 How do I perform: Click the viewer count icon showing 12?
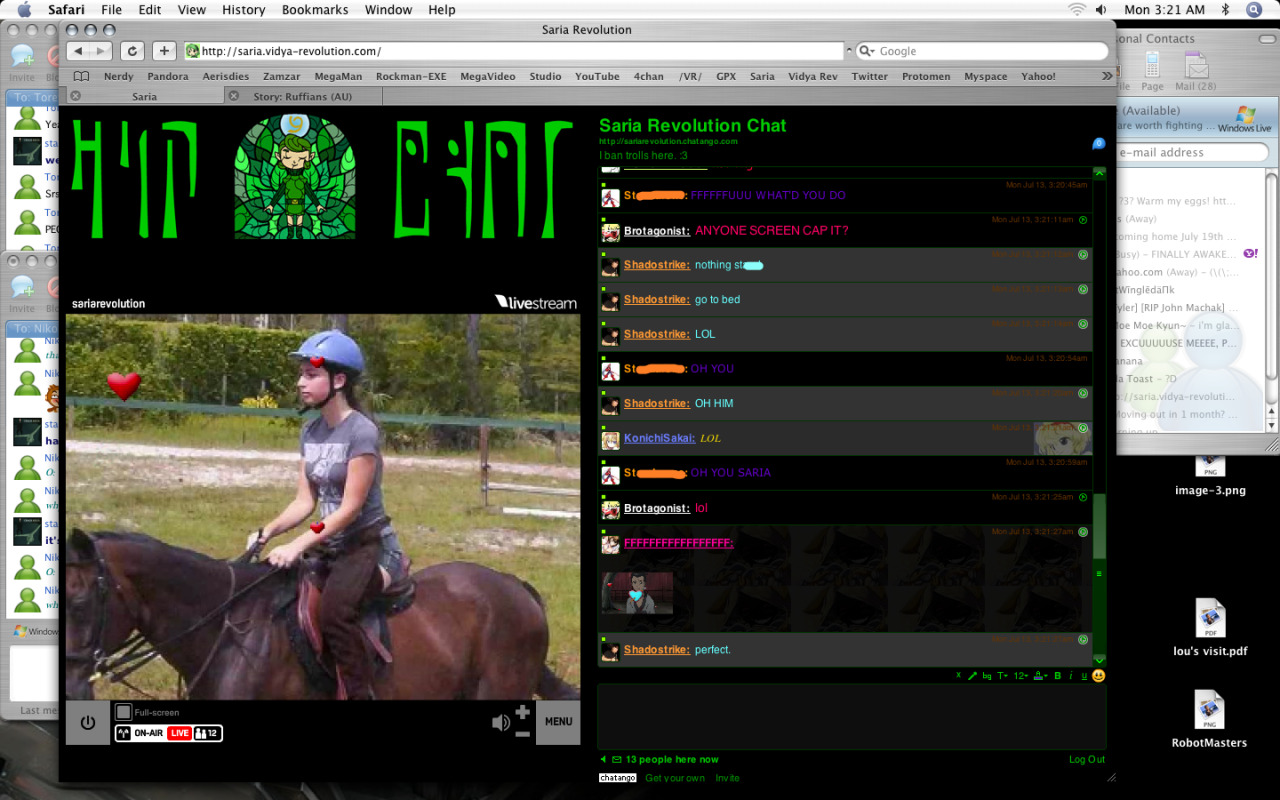coord(207,733)
